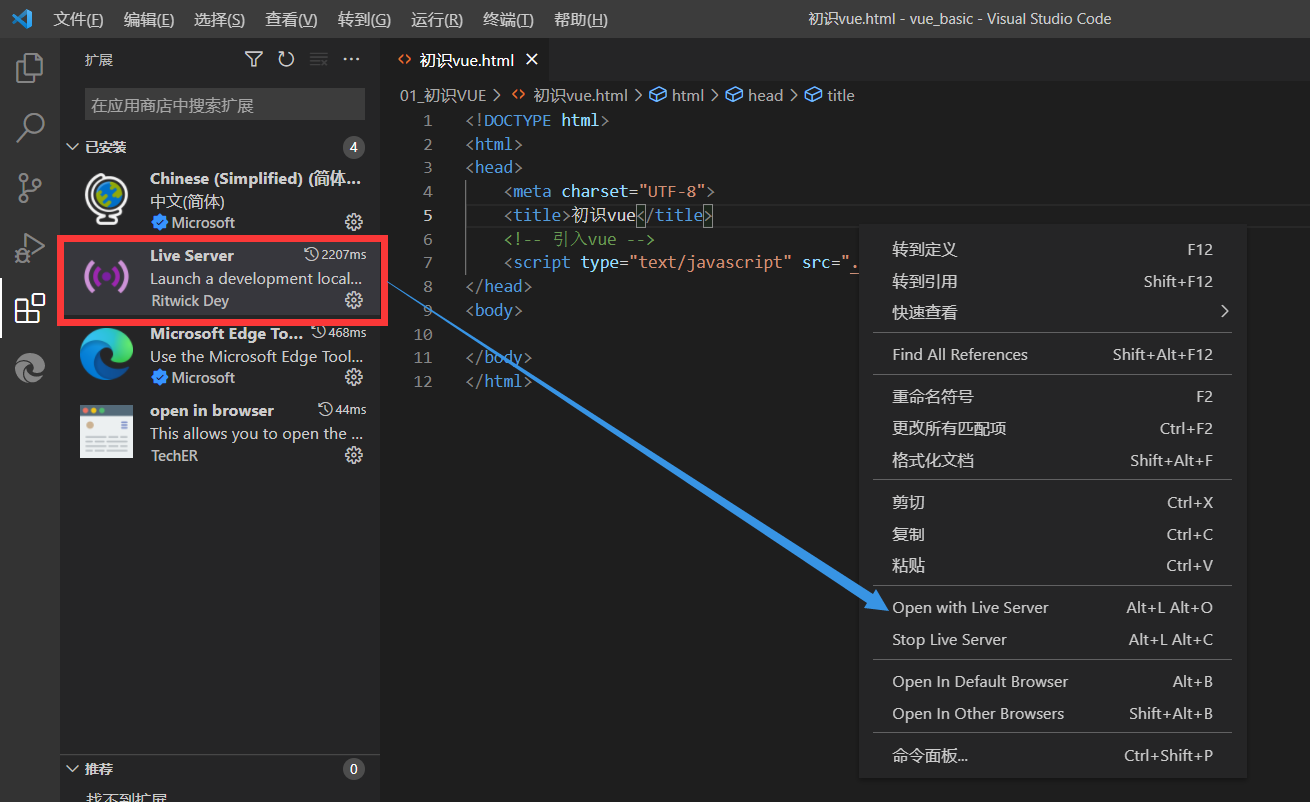Open the 编辑(E) menu
The image size is (1310, 802).
coord(149,19)
